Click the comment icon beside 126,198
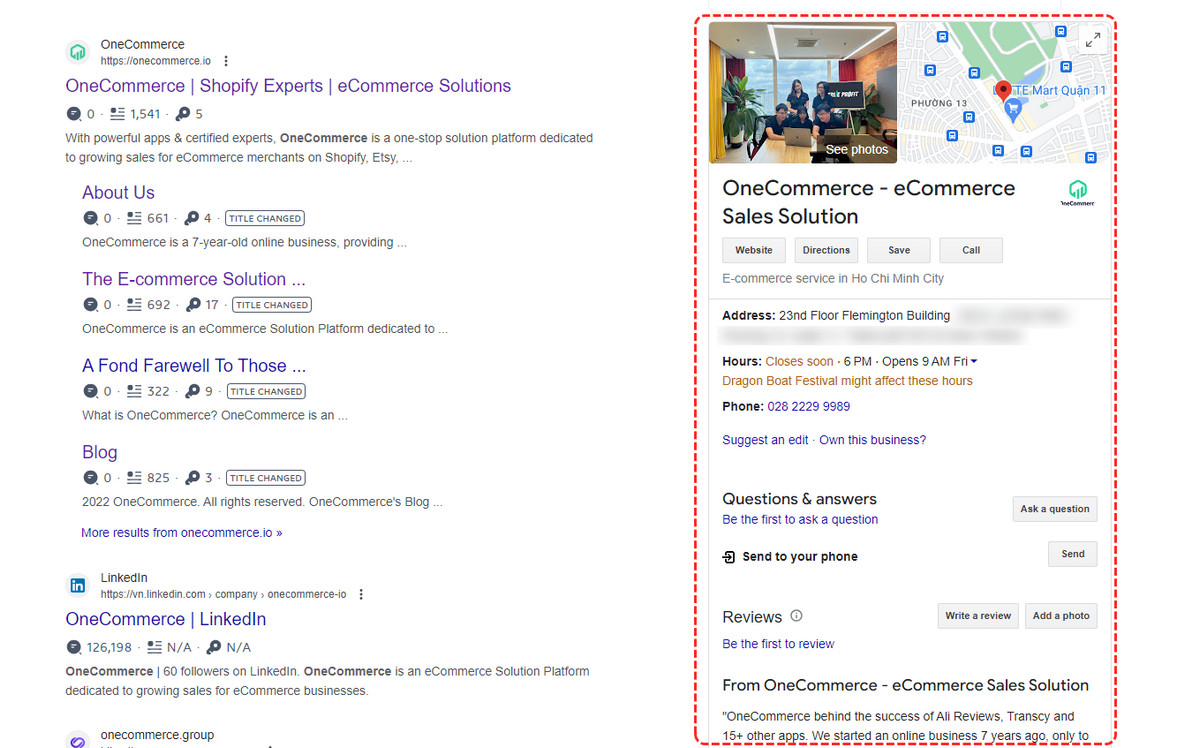This screenshot has height=748, width=1200. (x=74, y=647)
